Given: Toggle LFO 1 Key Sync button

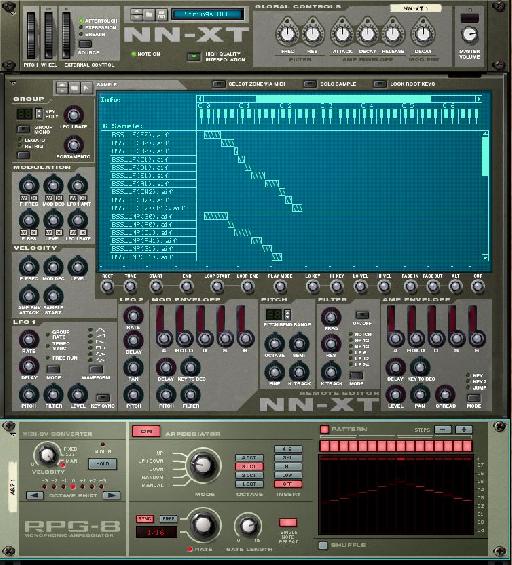Looking at the screenshot, I should click(103, 397).
